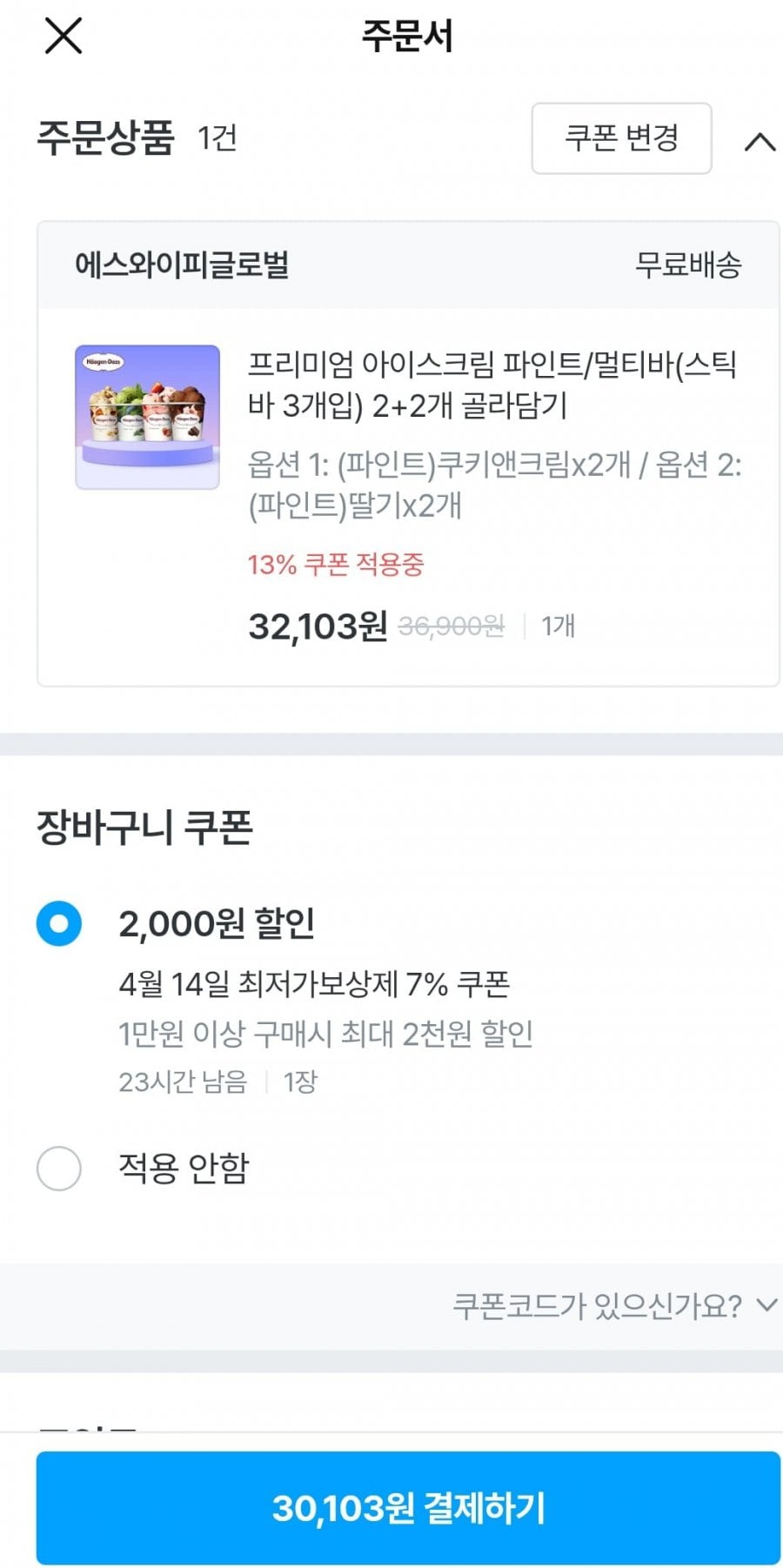
Task: Expand 쿠폰코드가 있으신가요? section
Action: point(597,1305)
